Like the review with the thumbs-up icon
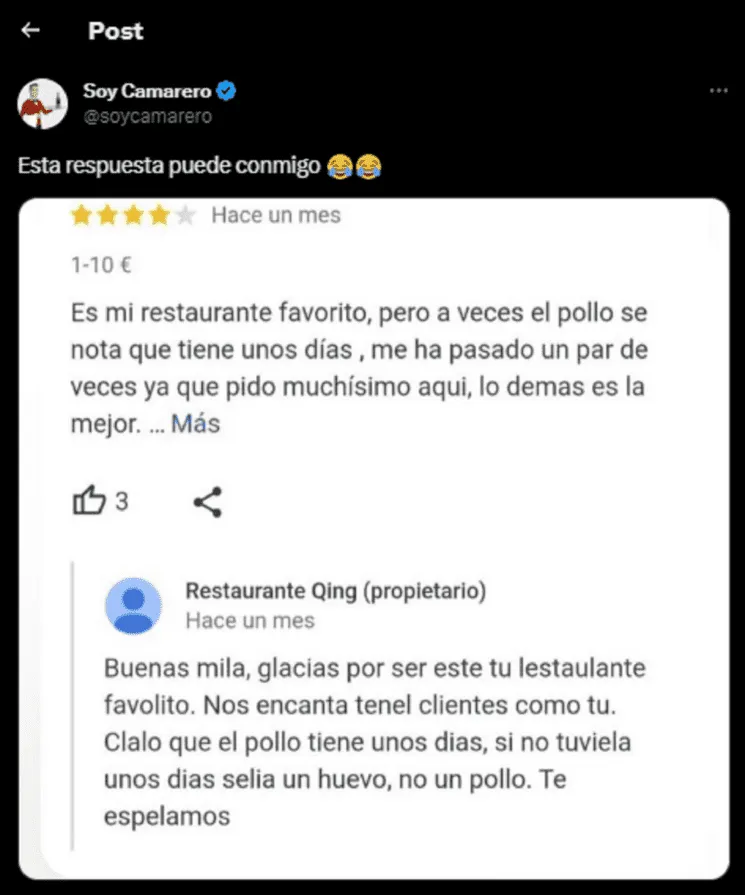Image resolution: width=745 pixels, height=895 pixels. (89, 501)
